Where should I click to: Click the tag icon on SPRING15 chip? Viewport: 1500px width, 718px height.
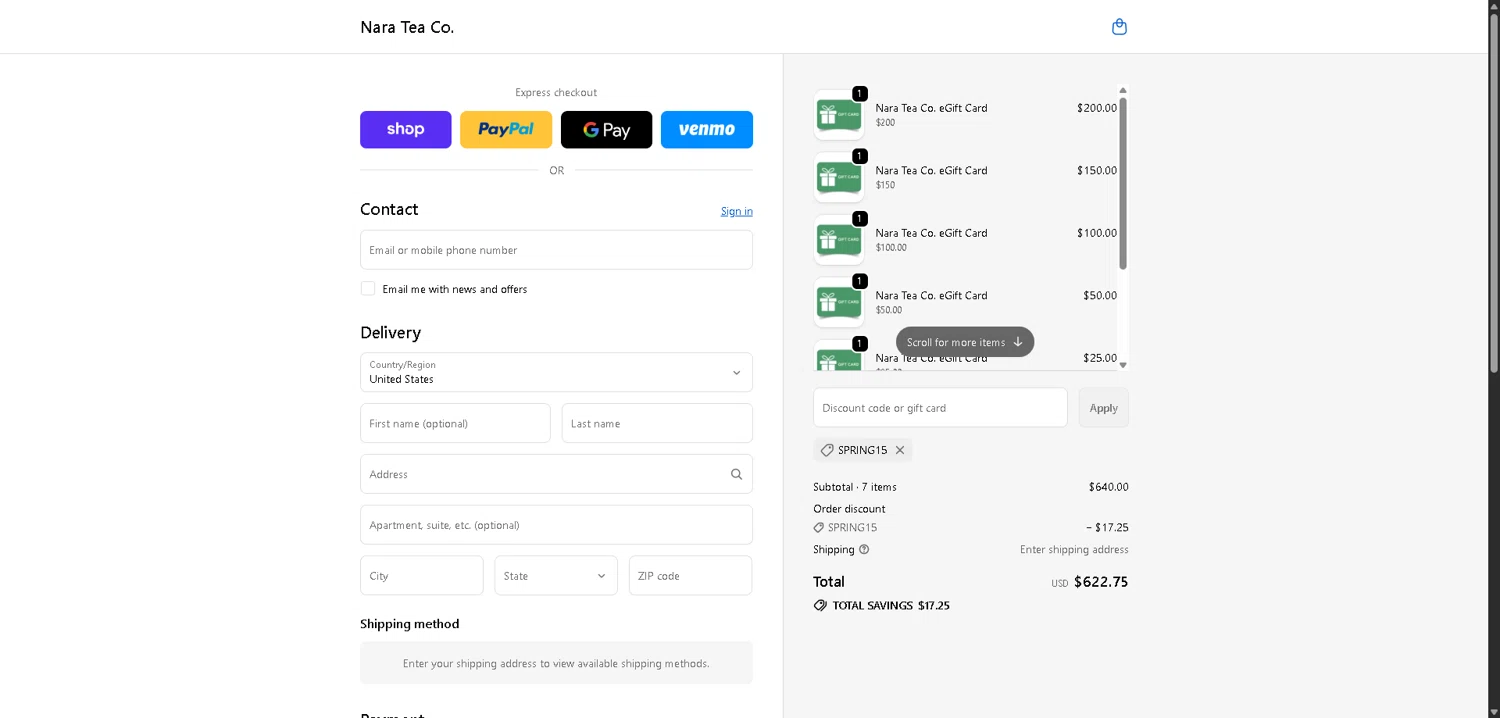point(827,450)
